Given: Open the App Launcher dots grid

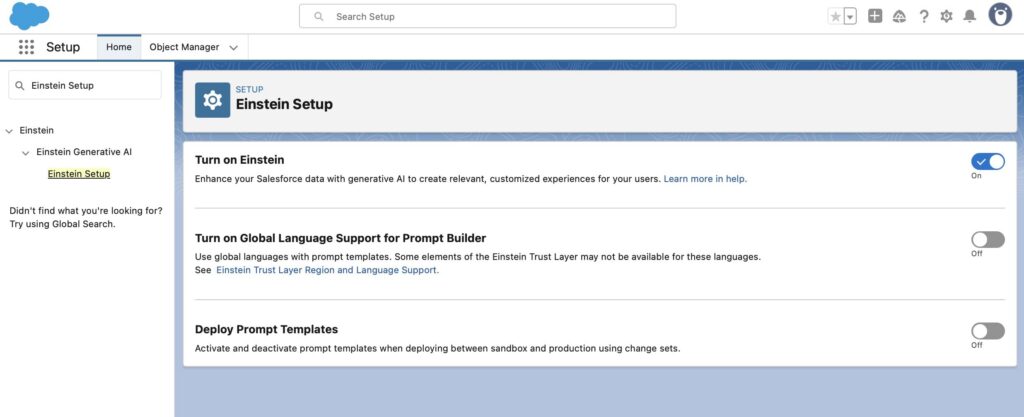Looking at the screenshot, I should (26, 47).
